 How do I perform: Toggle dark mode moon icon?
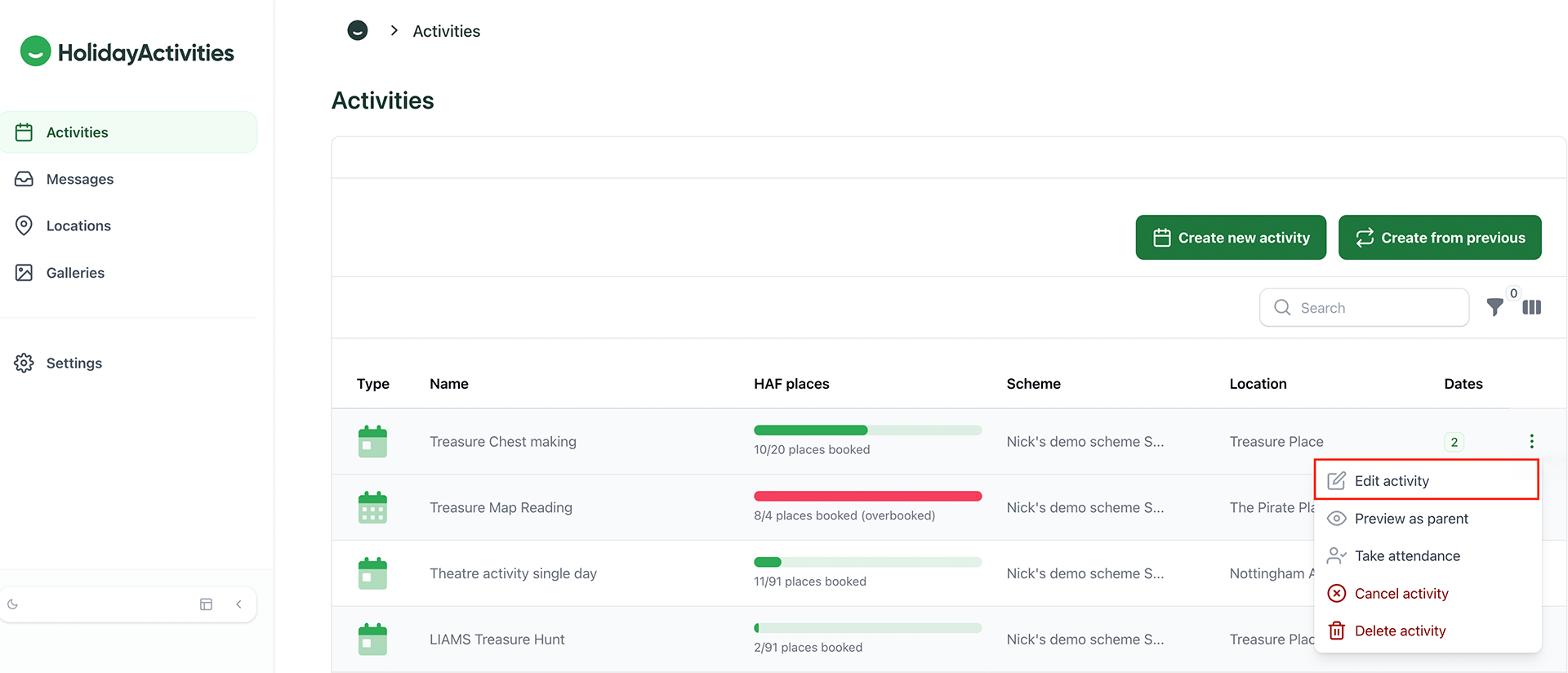(x=13, y=604)
